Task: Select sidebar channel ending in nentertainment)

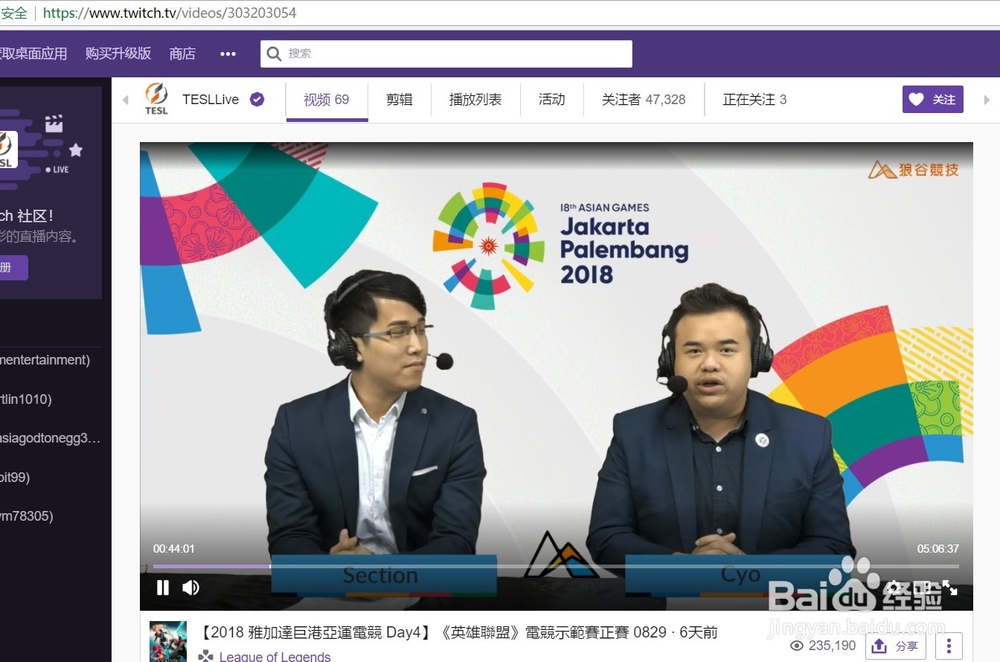Action: tap(45, 360)
